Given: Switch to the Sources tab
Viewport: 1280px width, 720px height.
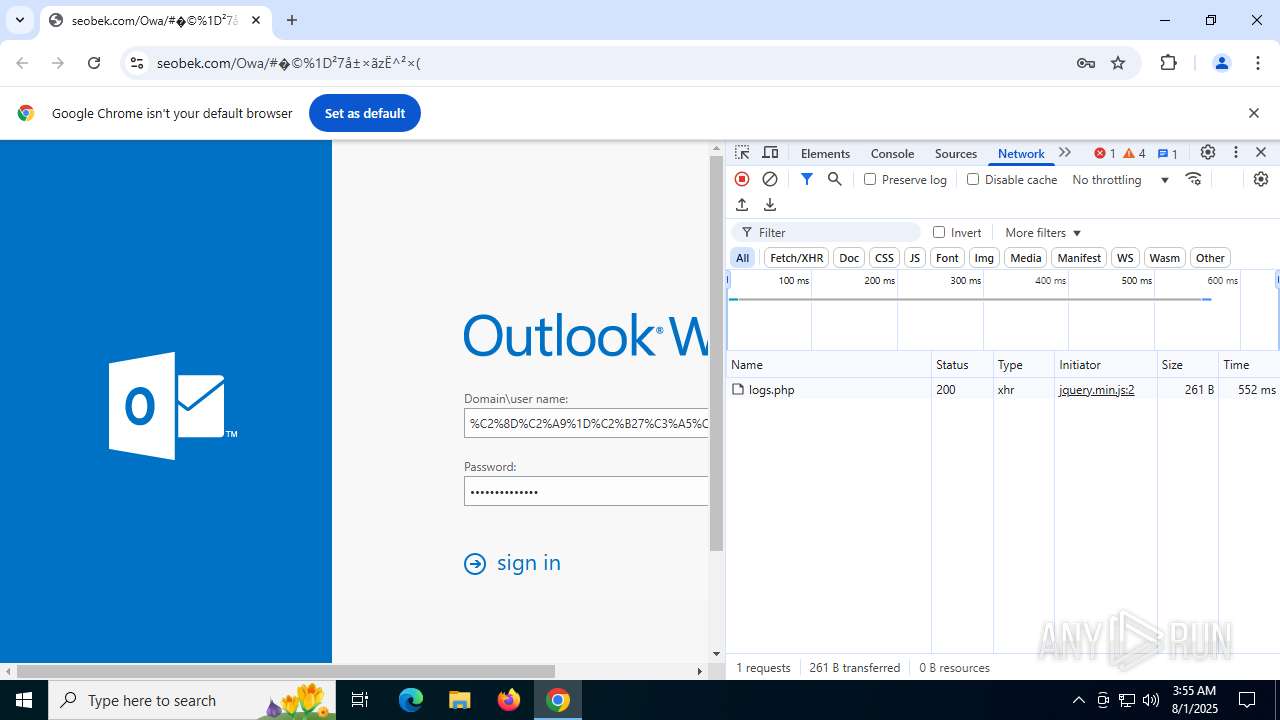Looking at the screenshot, I should pyautogui.click(x=955, y=153).
